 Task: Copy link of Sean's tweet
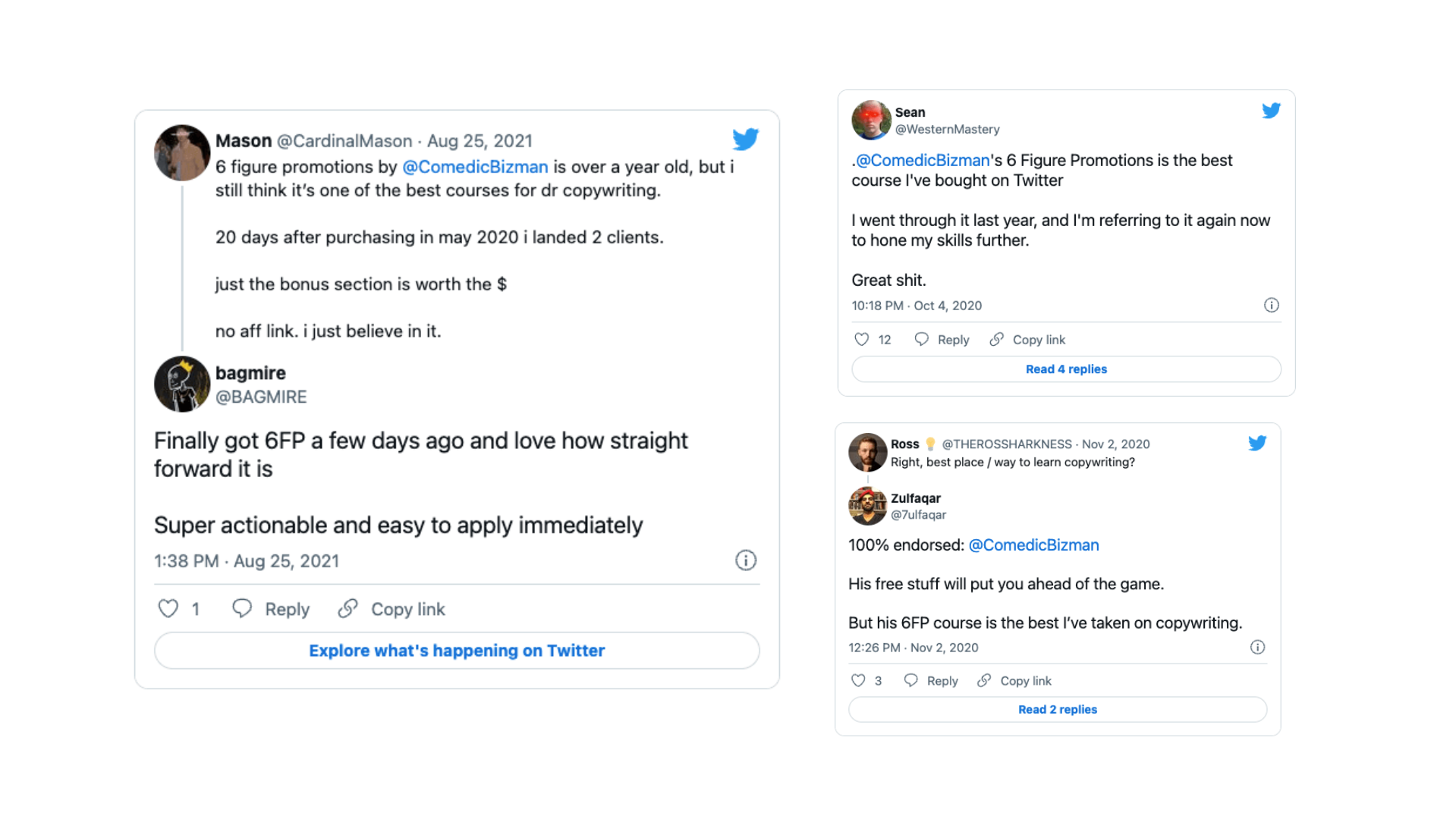tap(1027, 340)
